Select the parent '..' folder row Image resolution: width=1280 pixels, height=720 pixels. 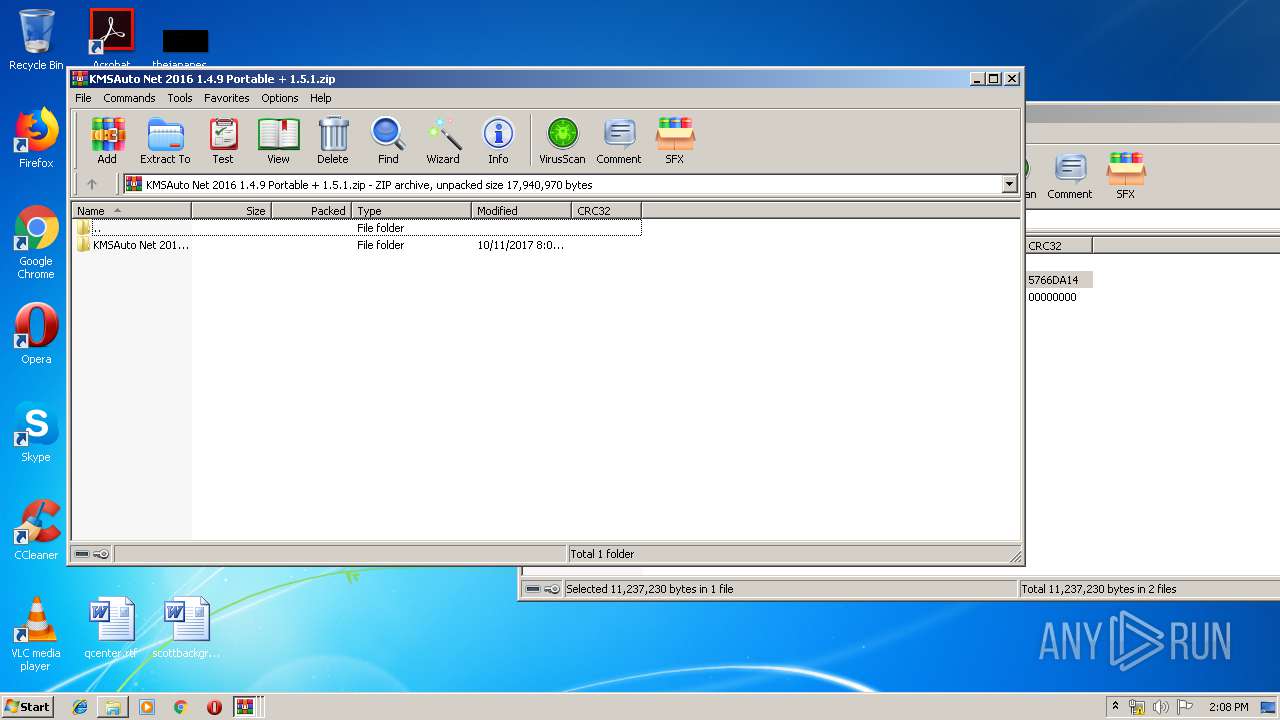pos(357,228)
